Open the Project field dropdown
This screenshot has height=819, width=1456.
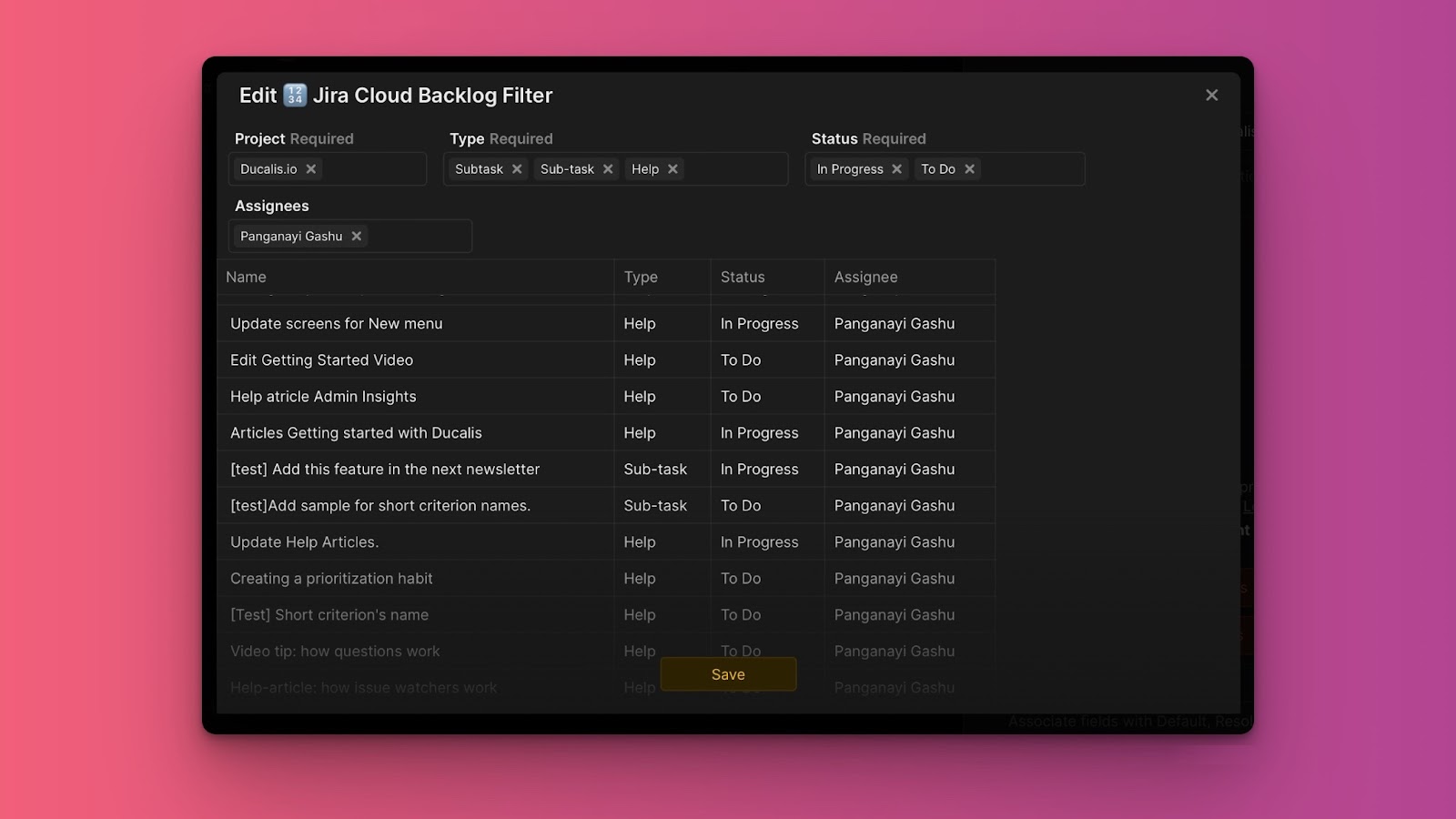[x=328, y=169]
